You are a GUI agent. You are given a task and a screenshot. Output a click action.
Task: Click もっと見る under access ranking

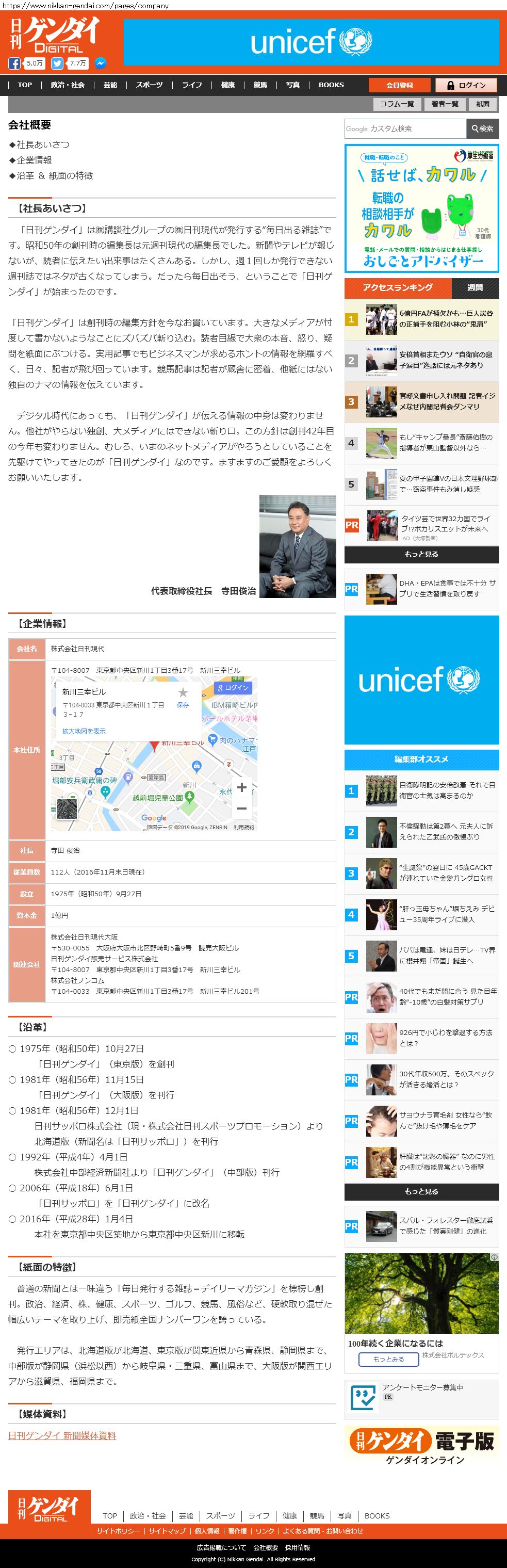coord(421,555)
